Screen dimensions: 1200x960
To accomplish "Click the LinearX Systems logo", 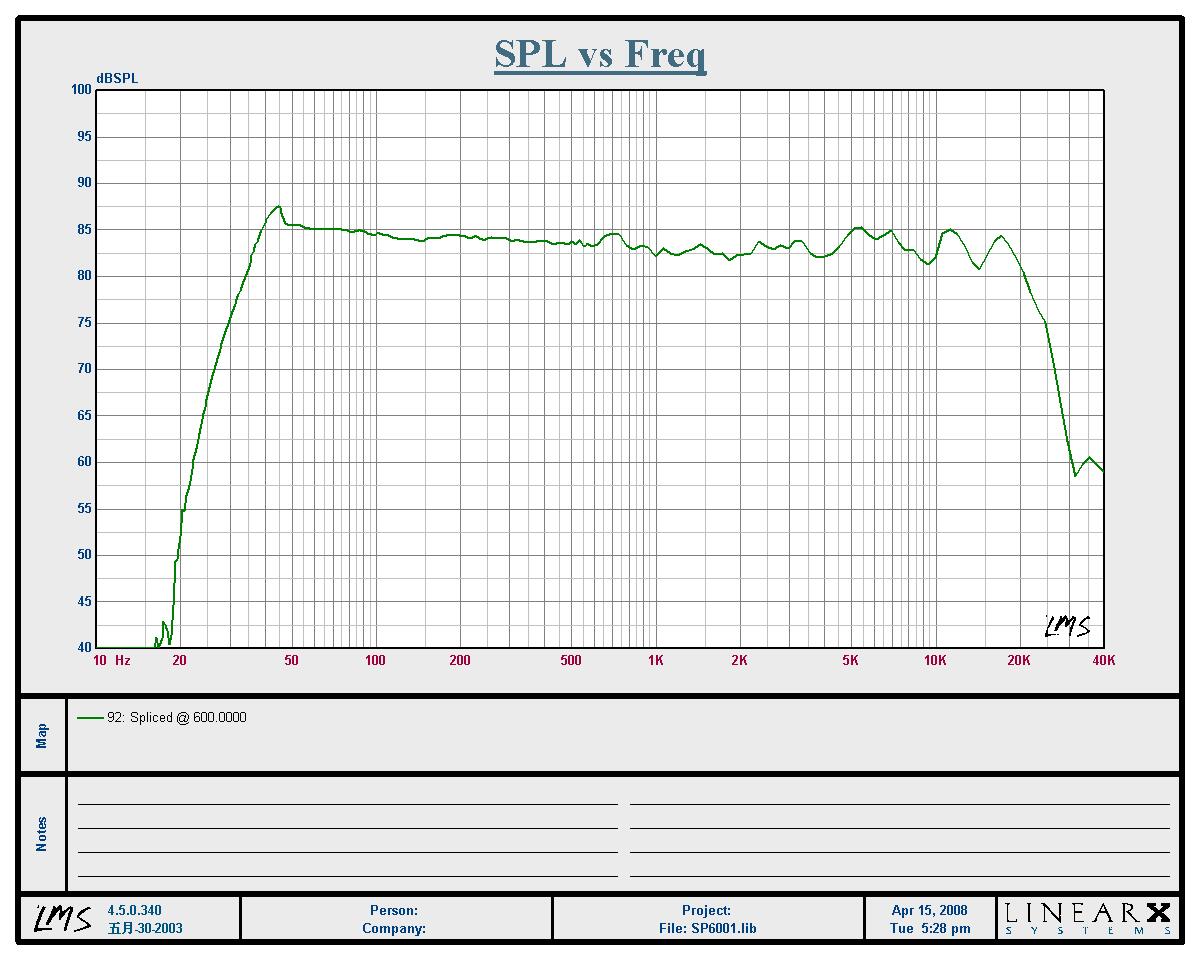I will [1087, 918].
